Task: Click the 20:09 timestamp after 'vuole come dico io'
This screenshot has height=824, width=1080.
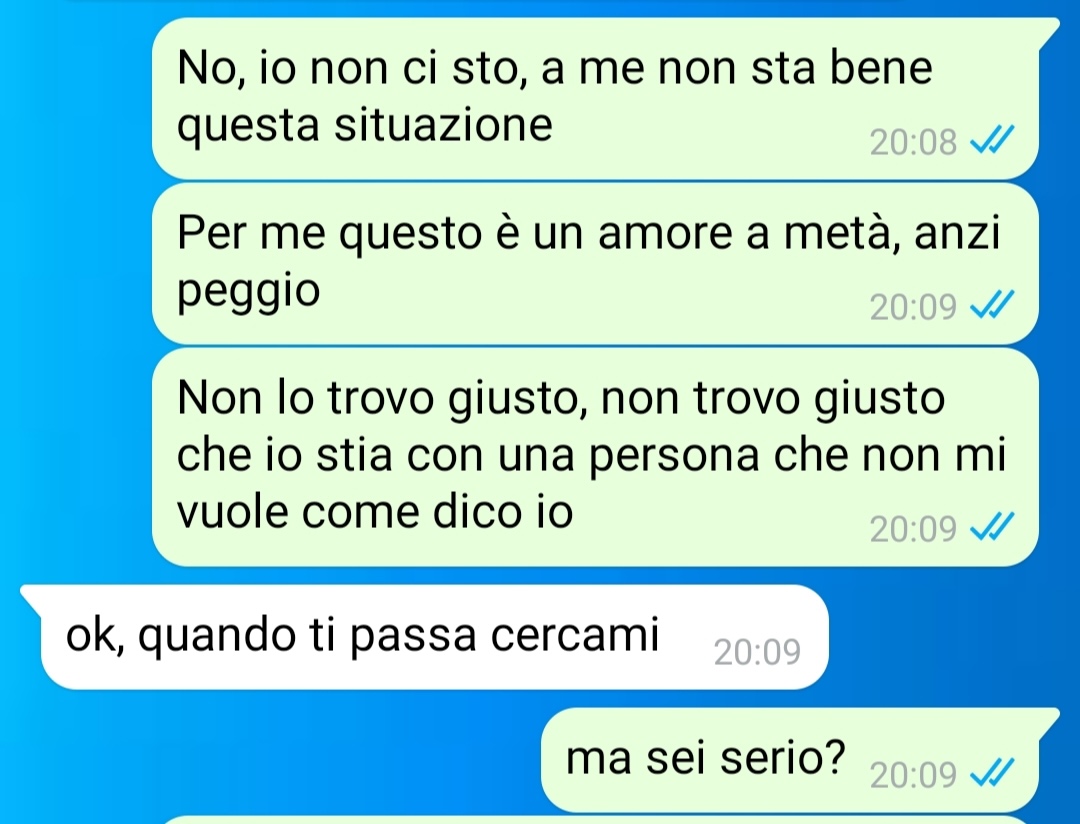Action: tap(913, 529)
